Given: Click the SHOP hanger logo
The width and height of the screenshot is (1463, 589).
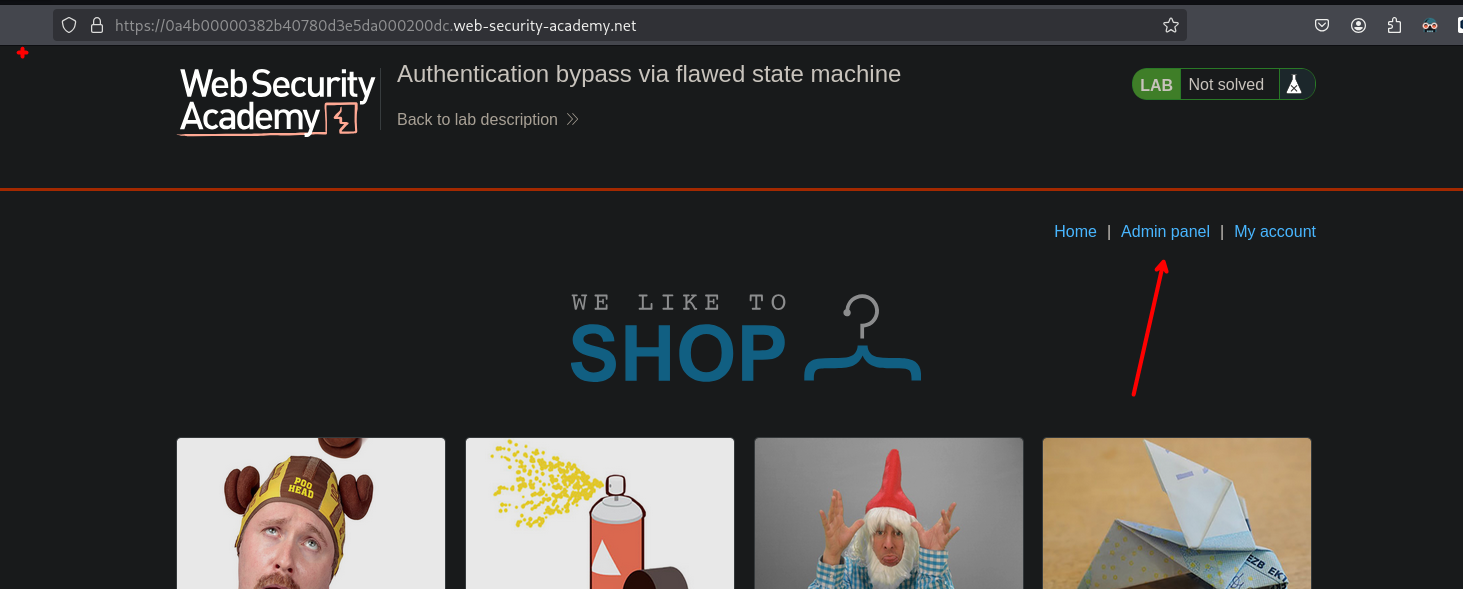Looking at the screenshot, I should coord(745,340).
